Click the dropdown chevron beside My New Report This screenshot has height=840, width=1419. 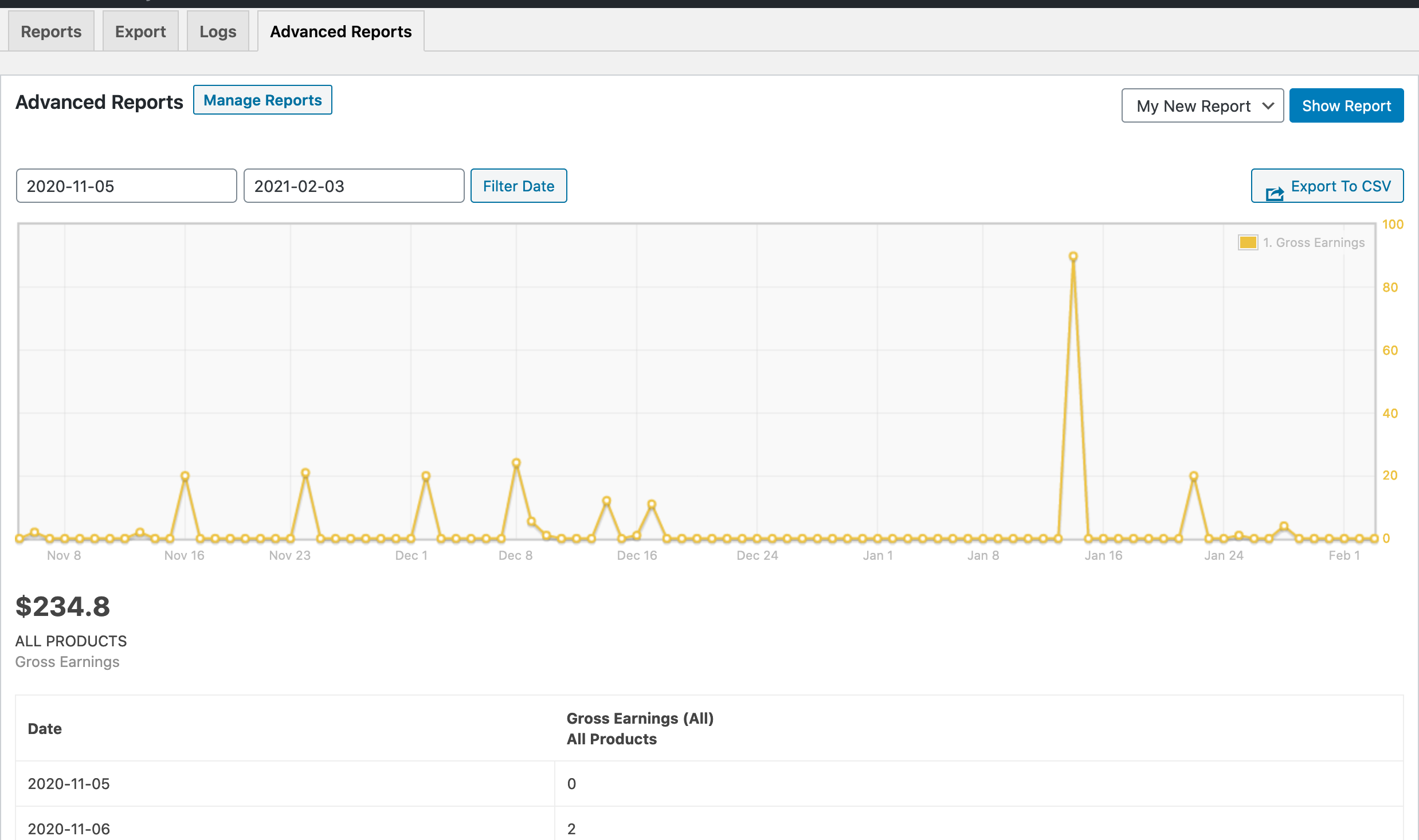tap(1268, 106)
